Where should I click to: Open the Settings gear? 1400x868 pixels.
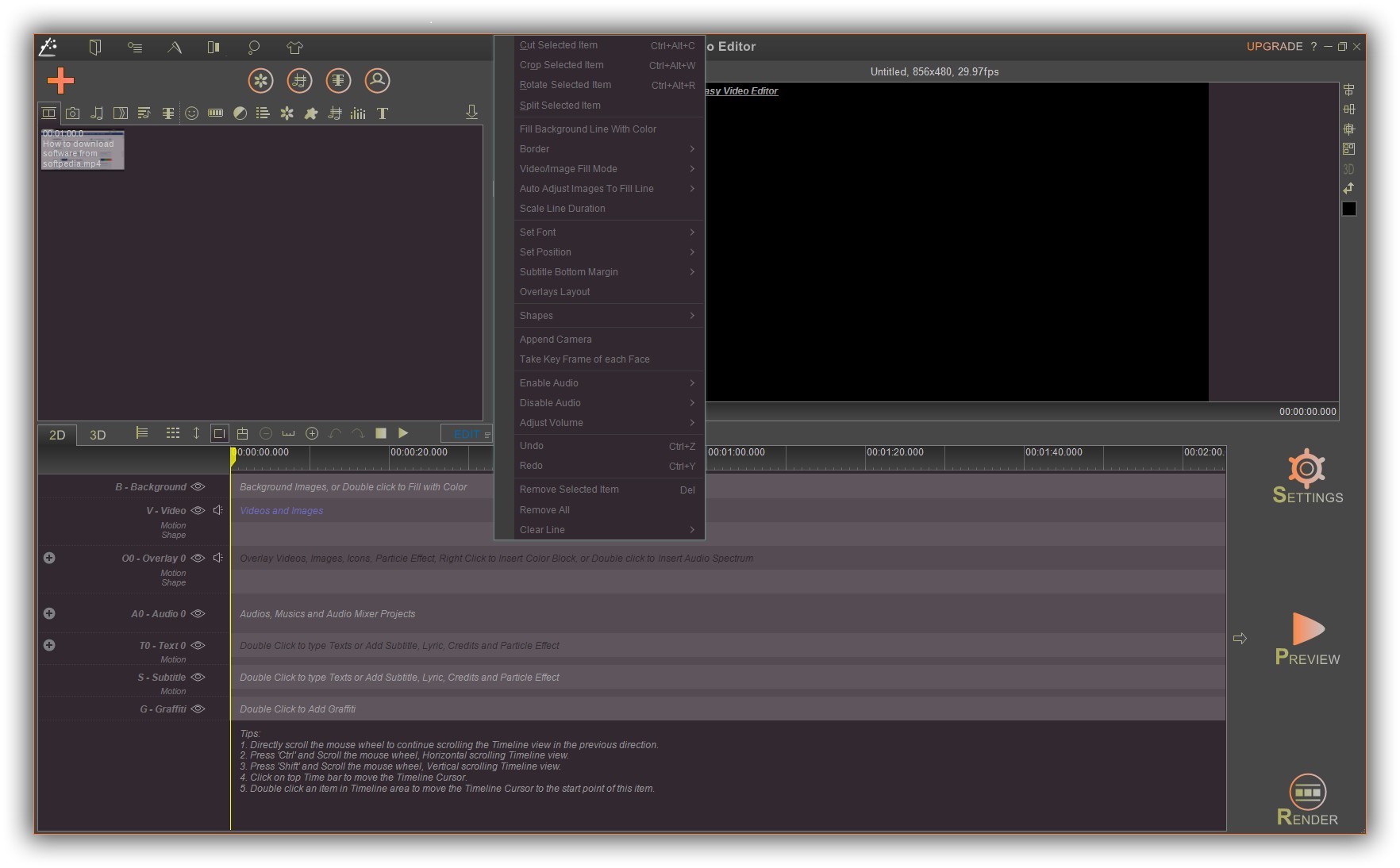pos(1306,474)
